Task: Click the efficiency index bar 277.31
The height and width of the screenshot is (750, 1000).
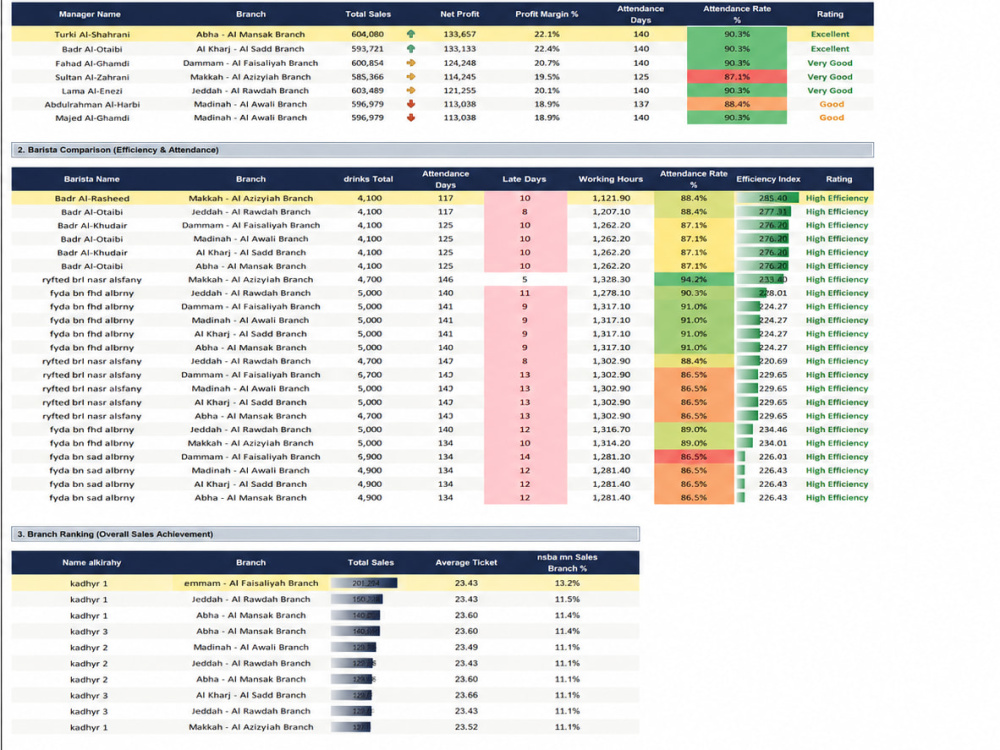Action: [764, 212]
